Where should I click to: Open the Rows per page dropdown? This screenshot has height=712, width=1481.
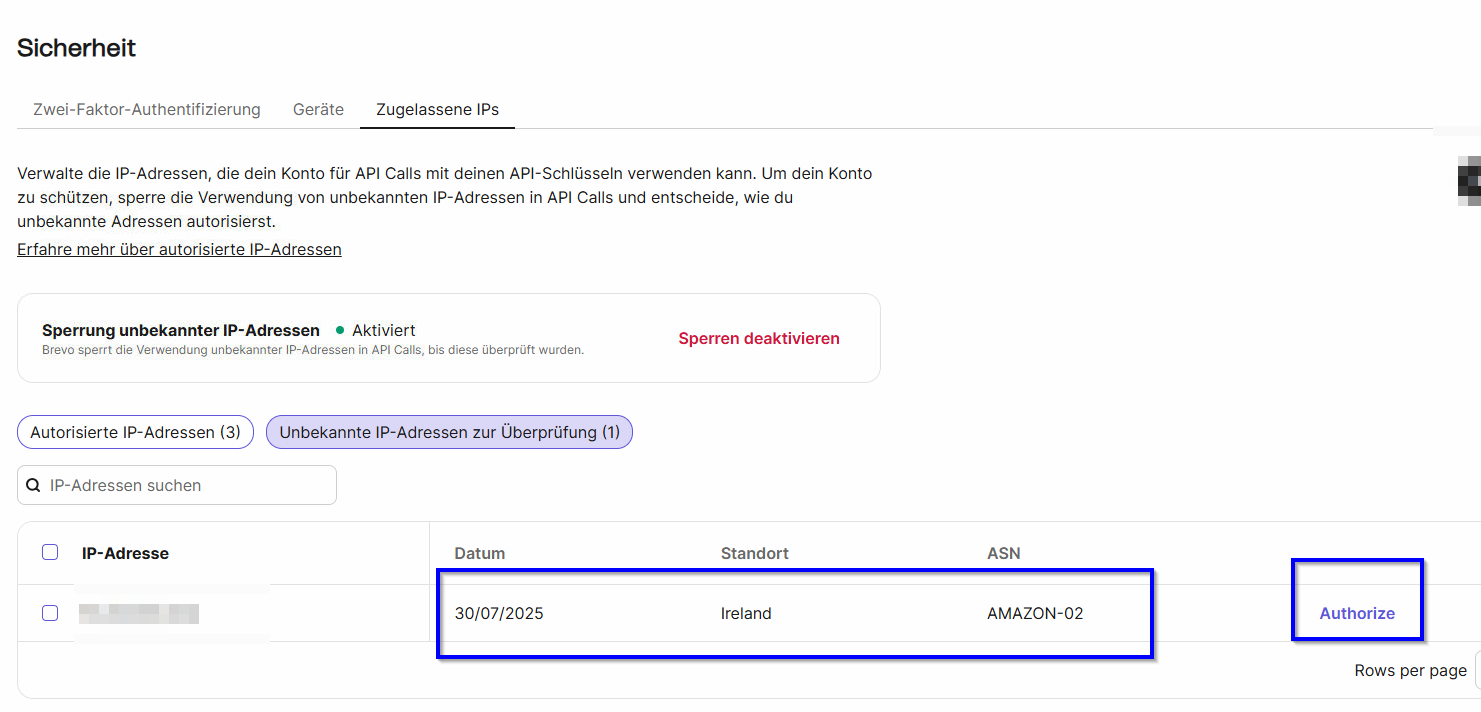[1476, 670]
